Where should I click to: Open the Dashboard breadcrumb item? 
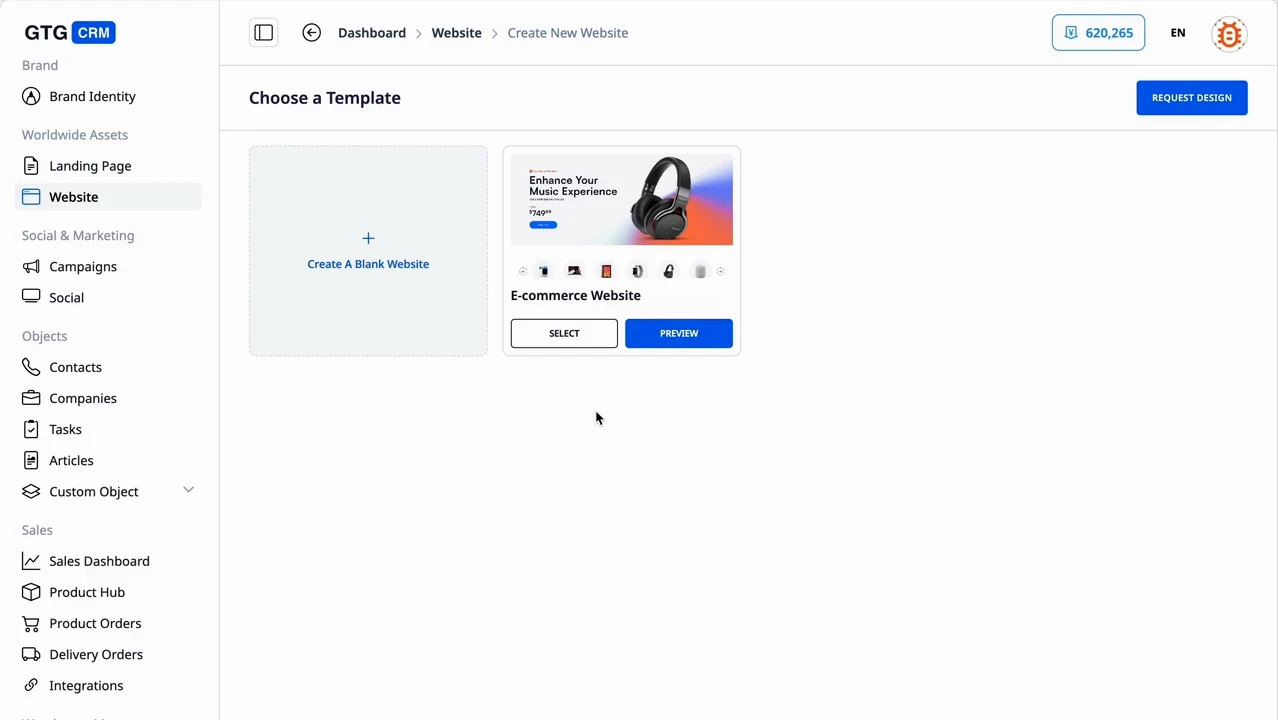coord(371,33)
